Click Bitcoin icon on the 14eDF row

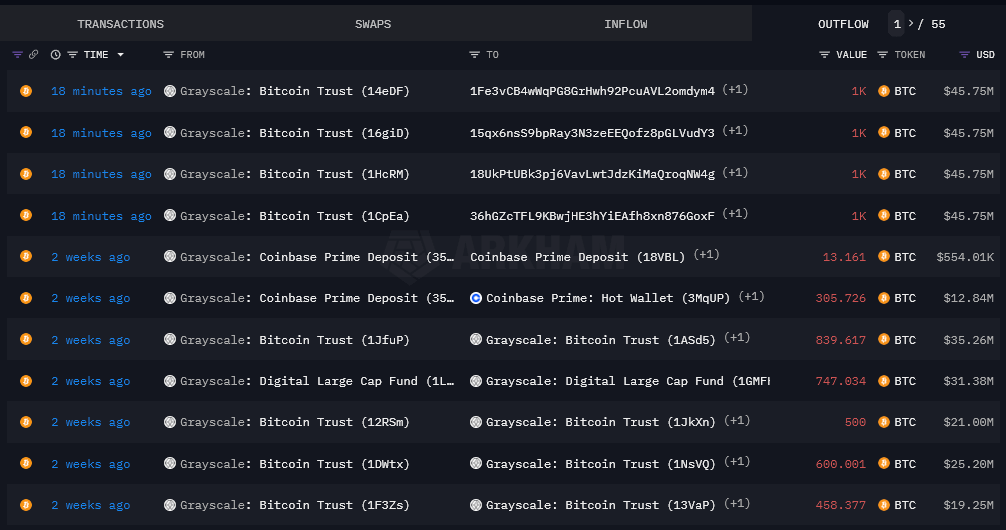coord(26,91)
